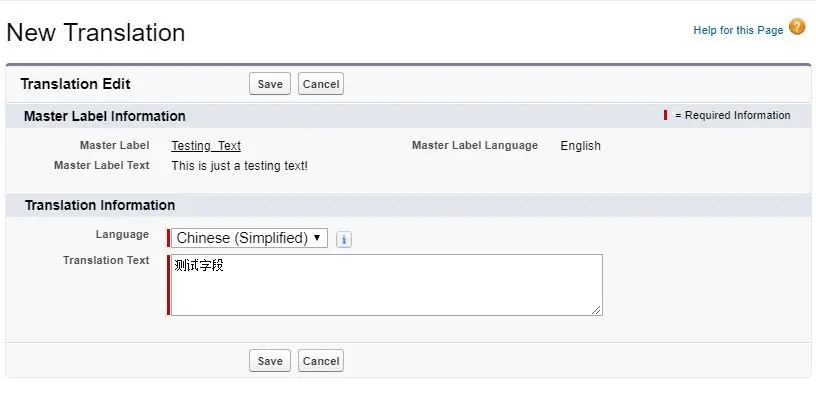Click the 'Translation Edit' heading
This screenshot has width=816, height=395.
pos(75,84)
